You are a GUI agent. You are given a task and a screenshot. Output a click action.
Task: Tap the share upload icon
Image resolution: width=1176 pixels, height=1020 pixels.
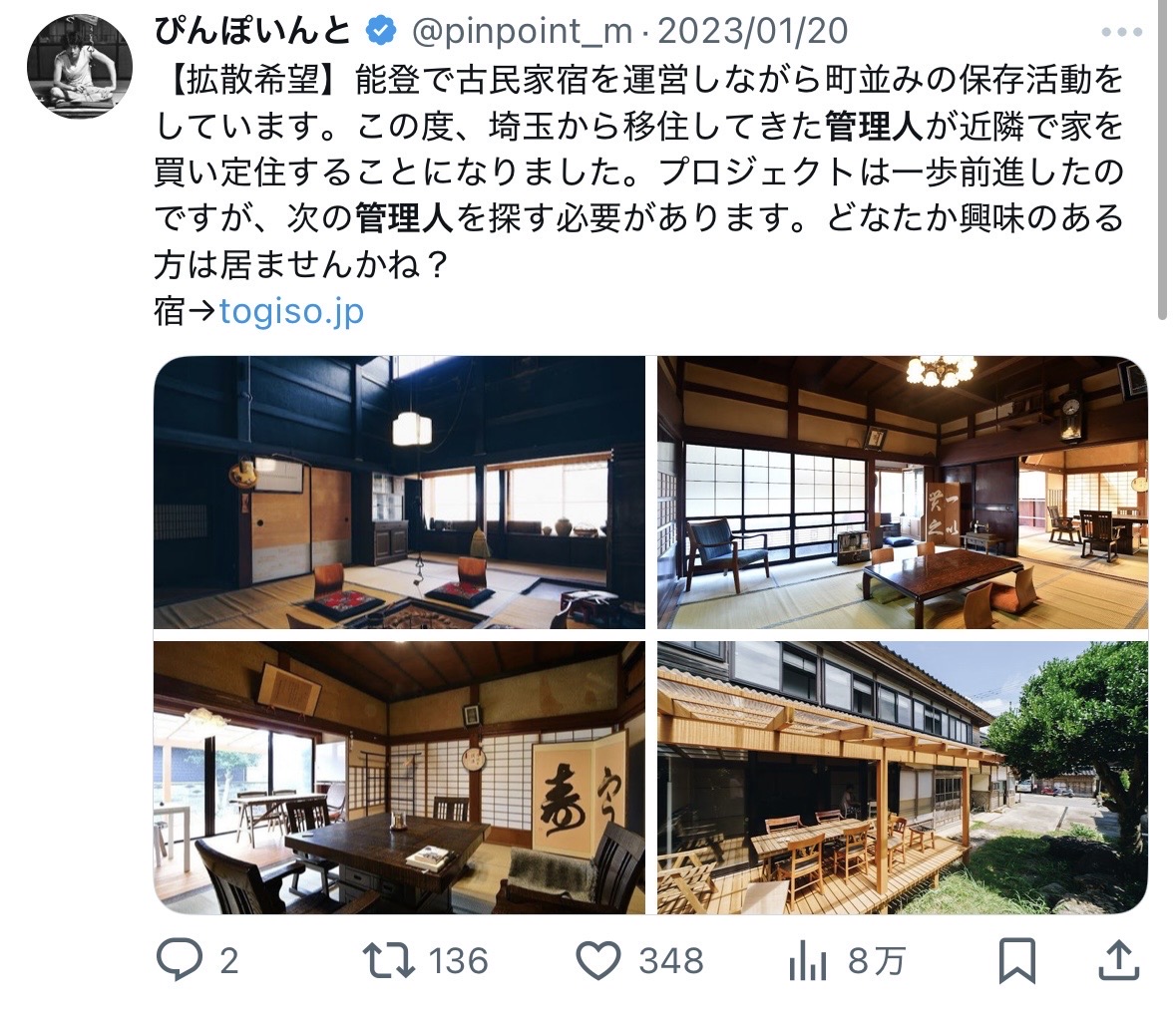click(x=1119, y=960)
